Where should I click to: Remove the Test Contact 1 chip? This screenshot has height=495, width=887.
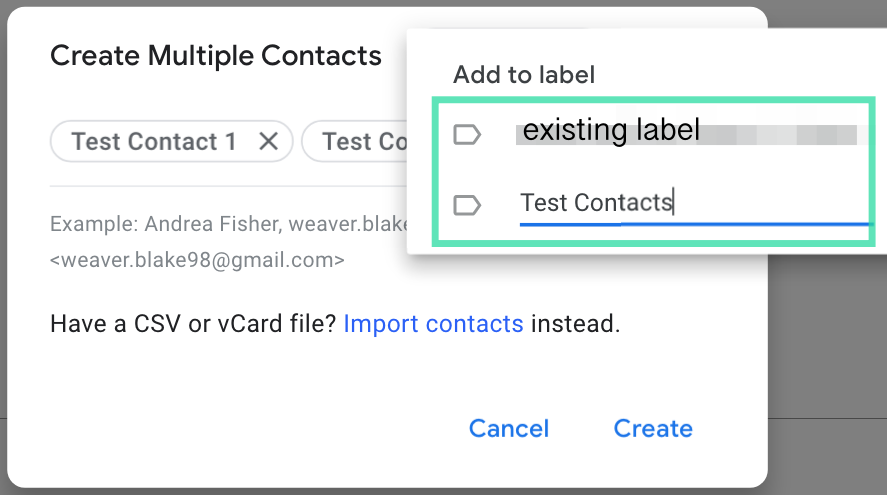tap(268, 142)
